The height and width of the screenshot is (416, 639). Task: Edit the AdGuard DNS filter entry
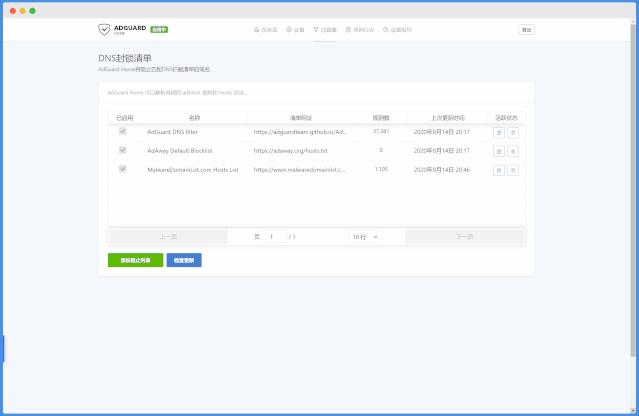[499, 132]
